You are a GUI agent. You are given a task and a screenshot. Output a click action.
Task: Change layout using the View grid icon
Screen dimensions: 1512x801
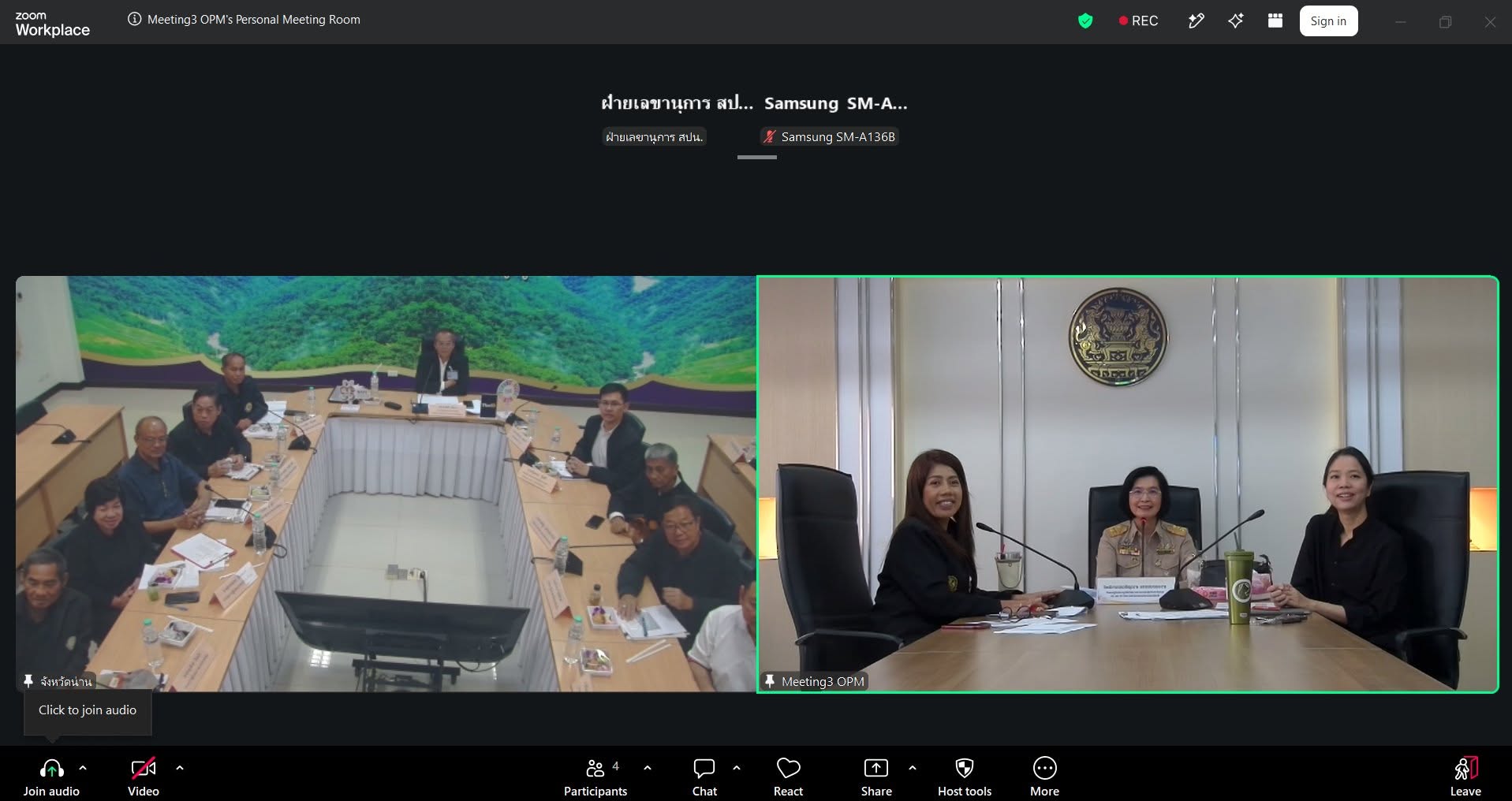pyautogui.click(x=1275, y=21)
